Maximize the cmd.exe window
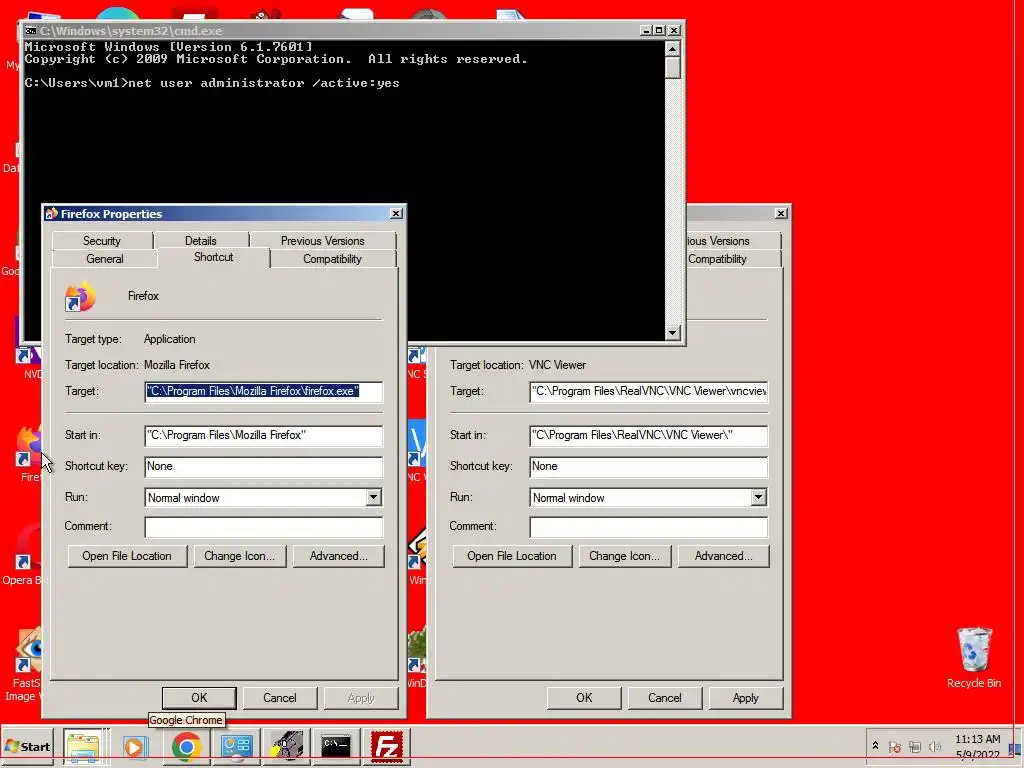Screen dimensions: 1024x768 point(660,30)
